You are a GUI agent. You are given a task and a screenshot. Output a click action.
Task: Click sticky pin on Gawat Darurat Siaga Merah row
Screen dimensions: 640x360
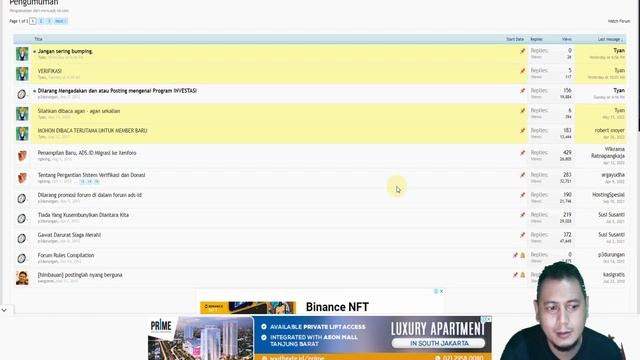522,235
